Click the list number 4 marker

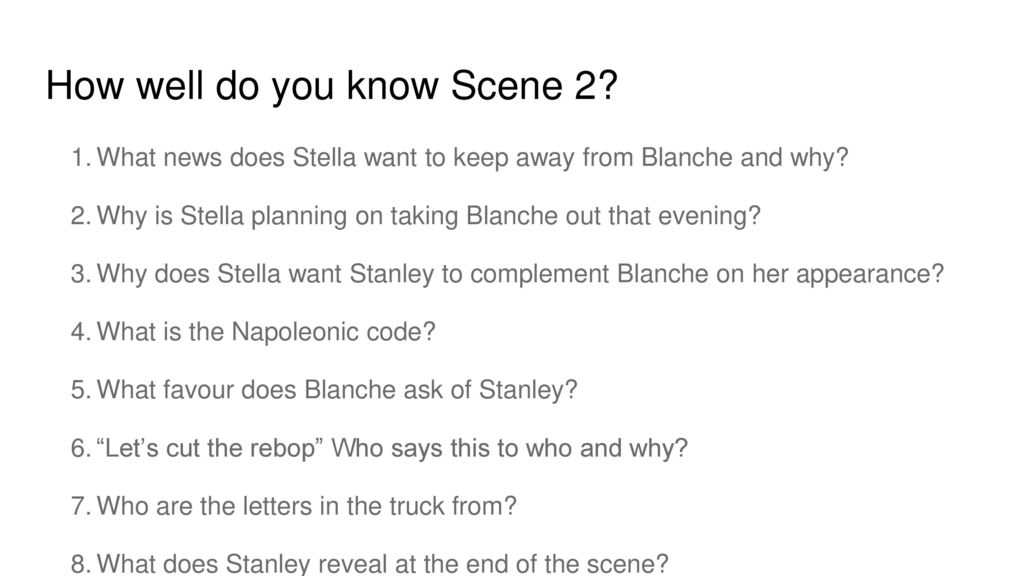[x=81, y=332]
